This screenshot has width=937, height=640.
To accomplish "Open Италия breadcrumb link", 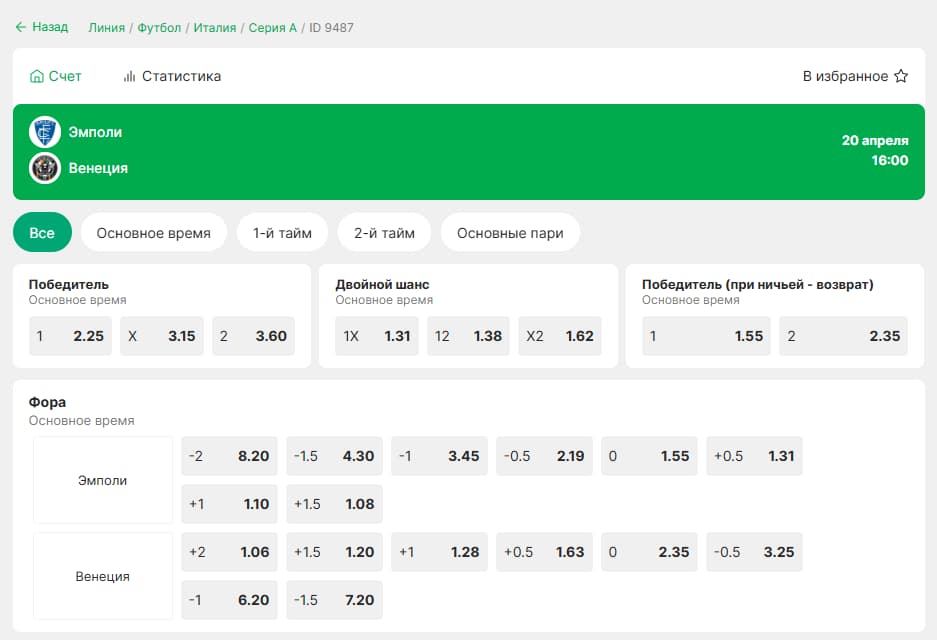I will 215,27.
